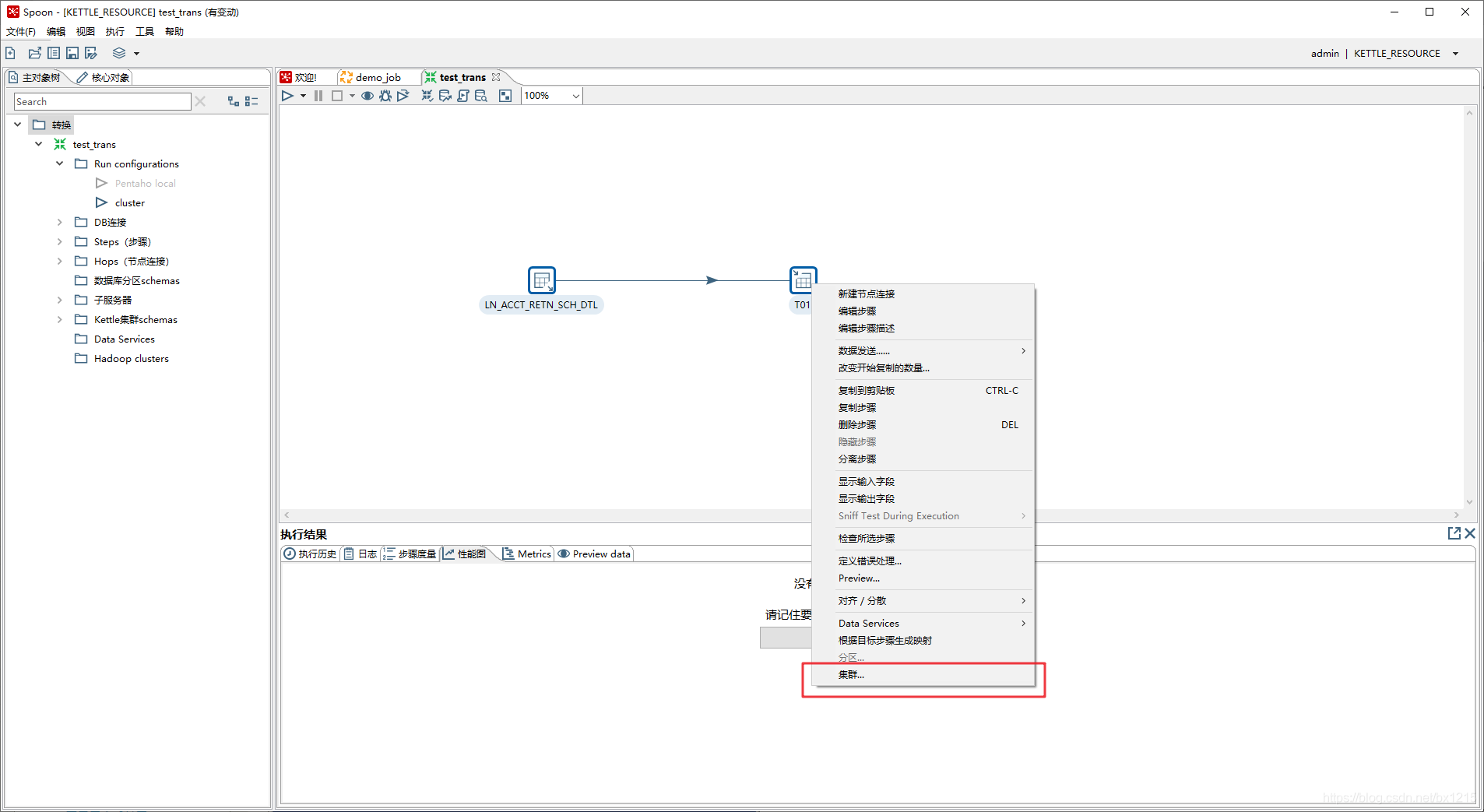Pause the running transformation
Image resolution: width=1484 pixels, height=812 pixels.
[318, 96]
